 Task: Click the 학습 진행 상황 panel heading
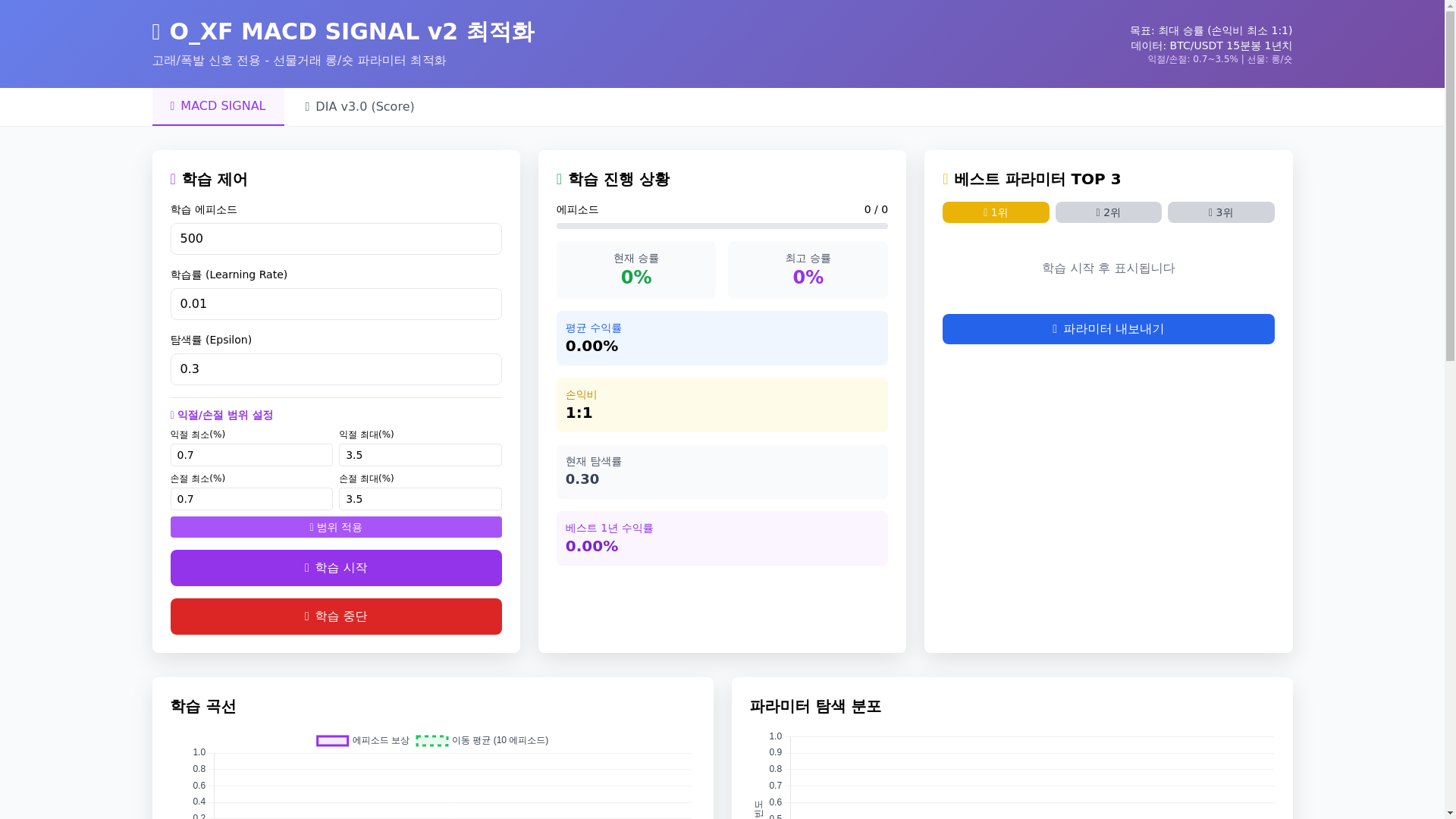(613, 180)
